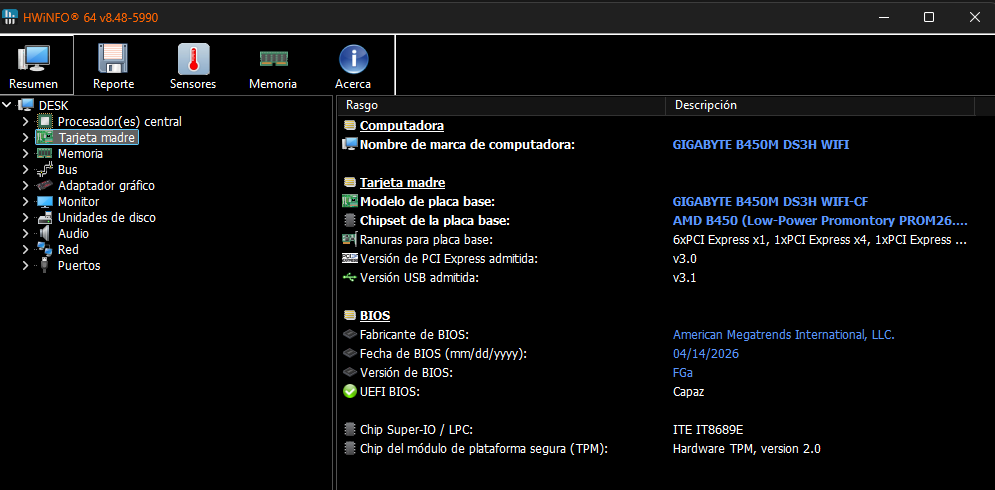Expand the Monitor tree node
The width and height of the screenshot is (995, 490).
tap(25, 202)
